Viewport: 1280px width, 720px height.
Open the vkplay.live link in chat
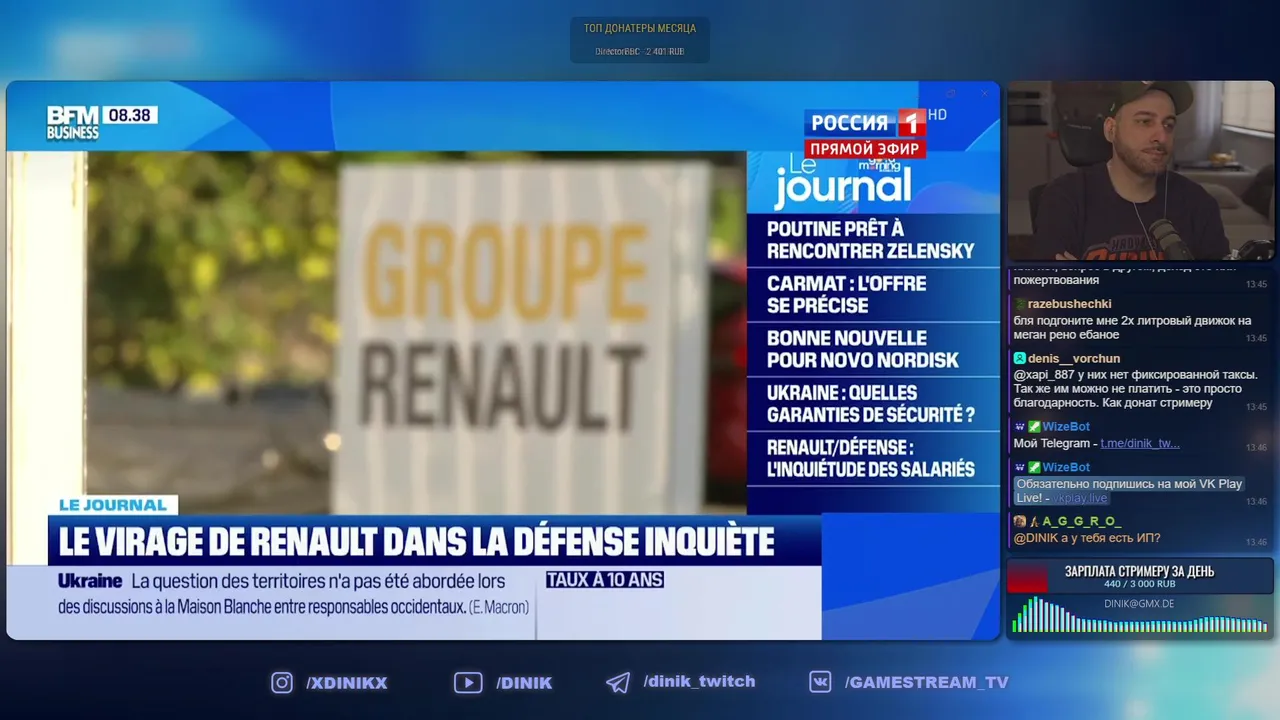click(1081, 498)
